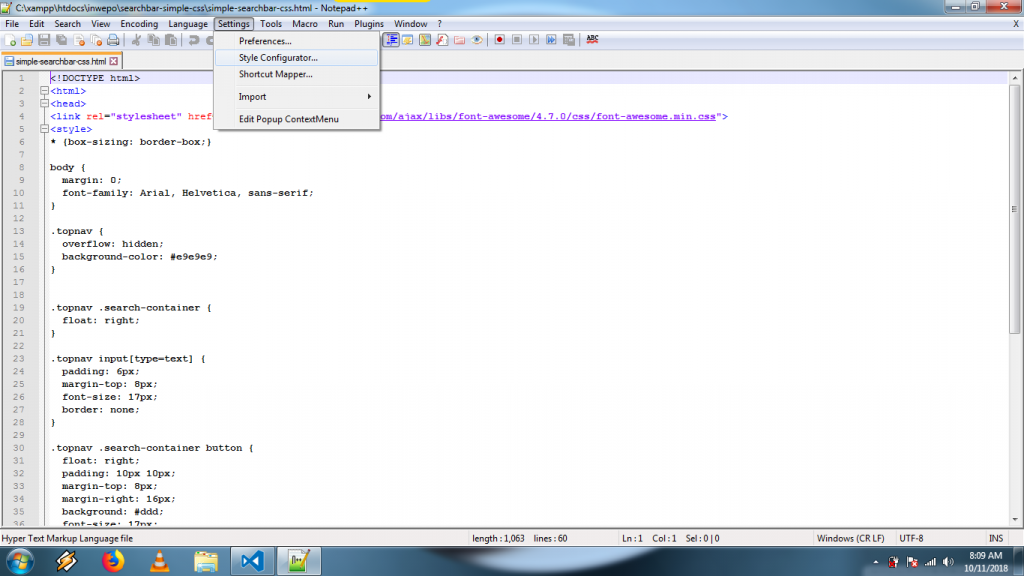The height and width of the screenshot is (576, 1024).
Task: Open VLC media player from taskbar
Action: pos(158,561)
